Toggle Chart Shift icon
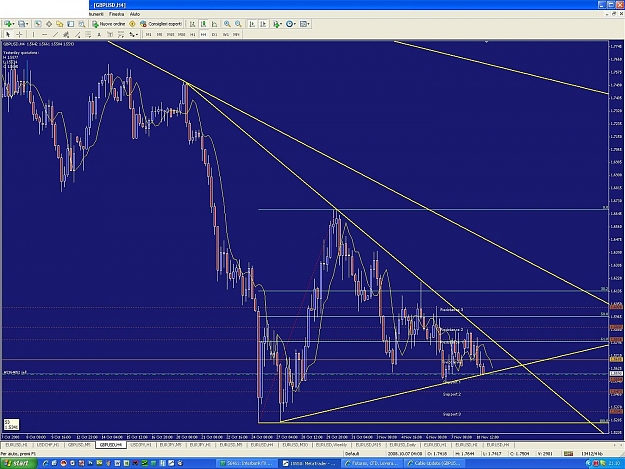Screen dimensions: 625x469 [x=263, y=24]
